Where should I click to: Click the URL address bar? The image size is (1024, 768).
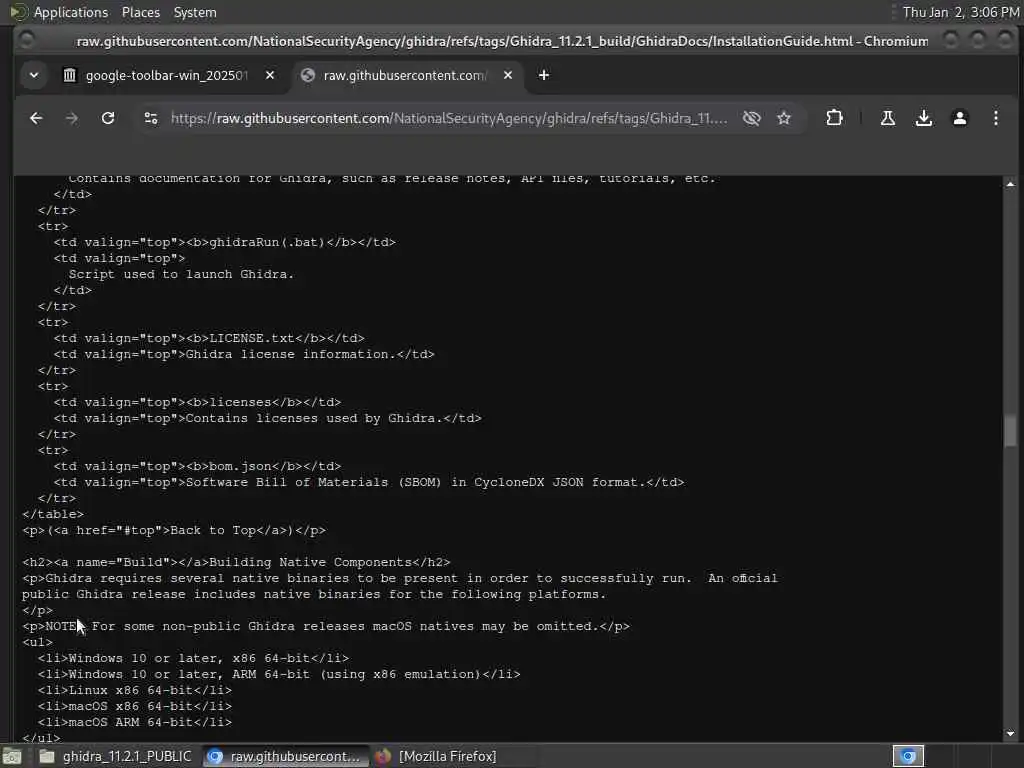(449, 118)
